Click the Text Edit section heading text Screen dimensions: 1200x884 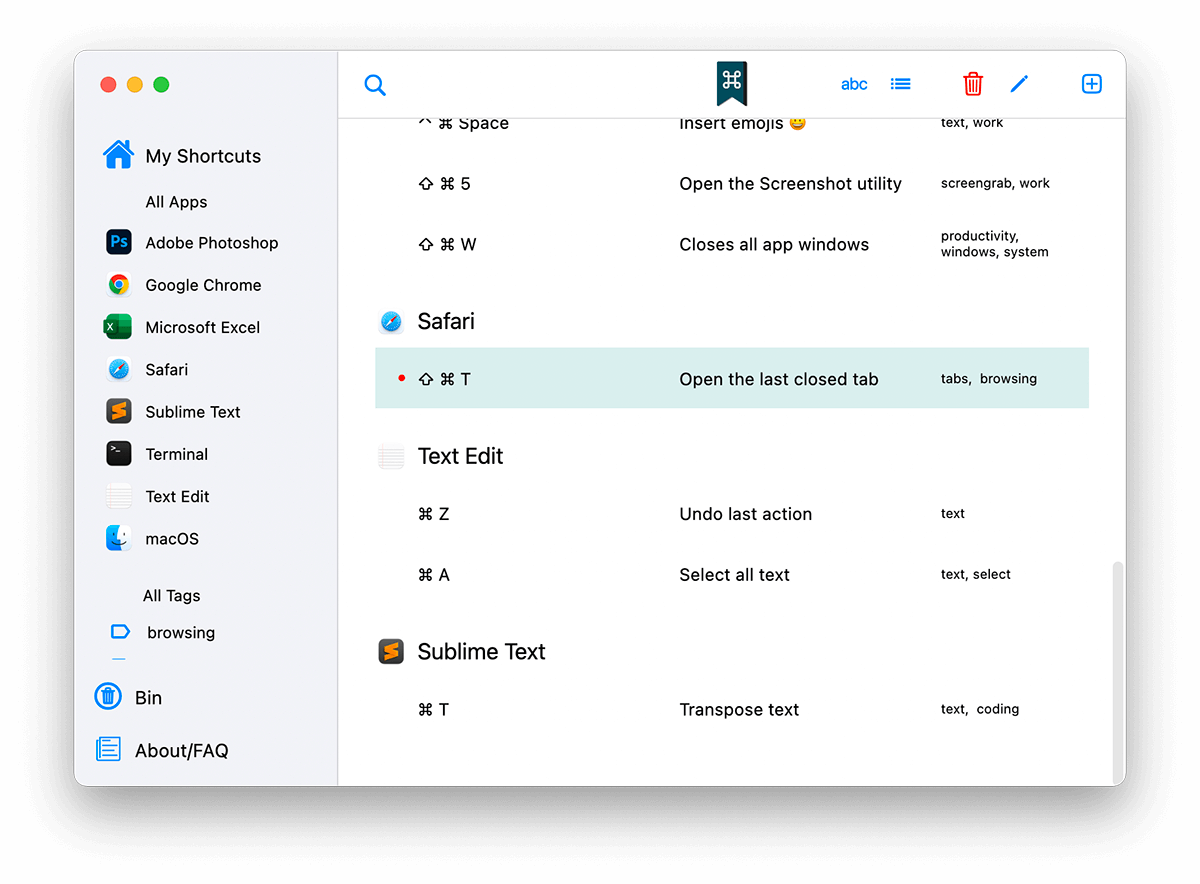coord(460,457)
